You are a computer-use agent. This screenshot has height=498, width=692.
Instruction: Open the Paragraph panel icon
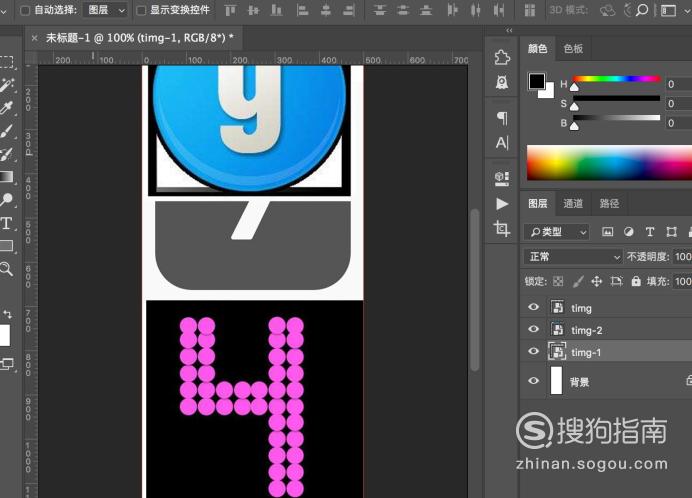coord(502,118)
